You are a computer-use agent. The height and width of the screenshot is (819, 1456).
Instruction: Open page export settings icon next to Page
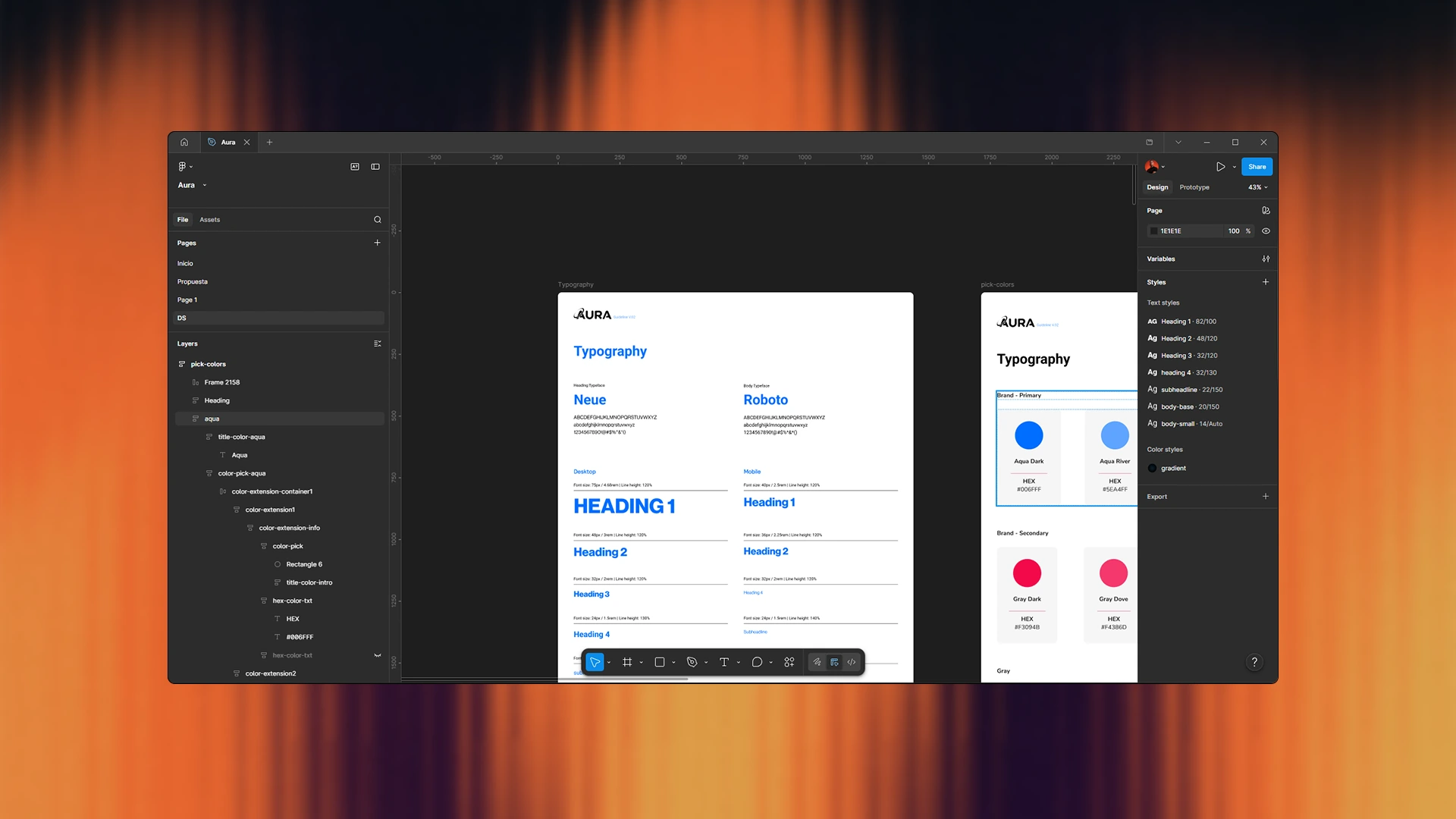point(1266,210)
